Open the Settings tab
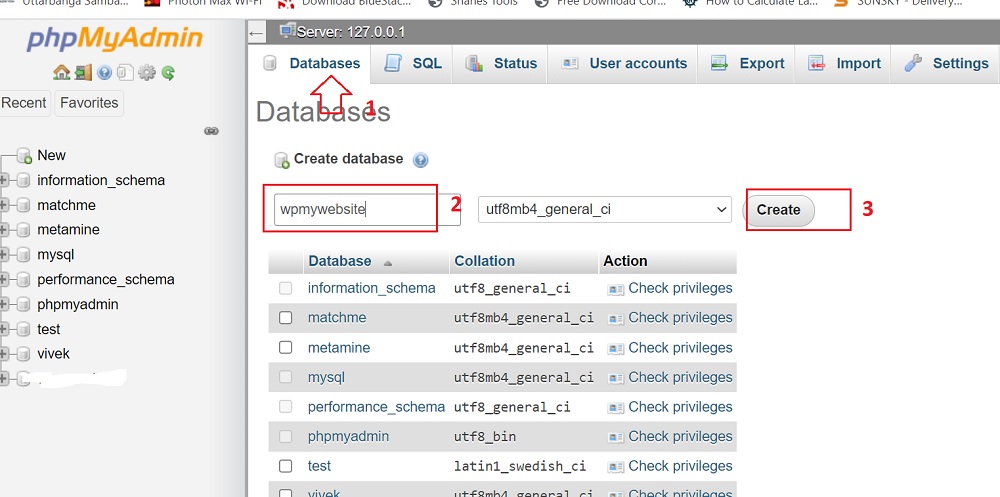The width and height of the screenshot is (1000, 497). pyautogui.click(x=946, y=64)
